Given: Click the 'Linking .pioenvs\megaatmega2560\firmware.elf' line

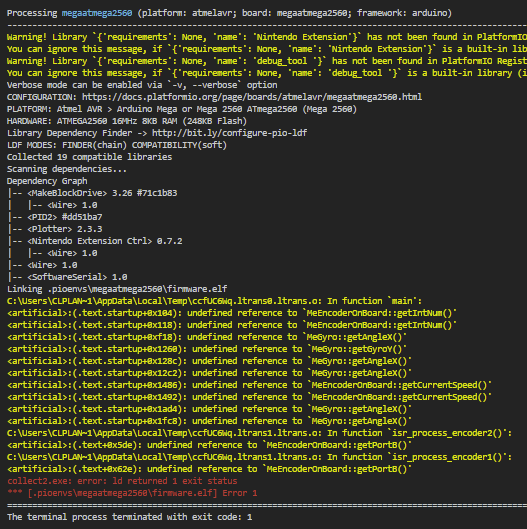Looking at the screenshot, I should tap(117, 289).
